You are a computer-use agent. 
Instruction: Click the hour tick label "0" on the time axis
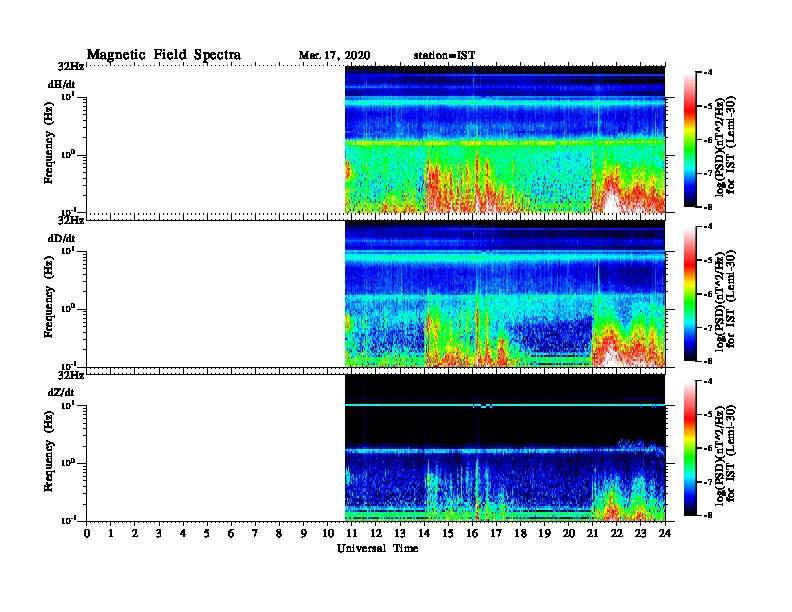(87, 534)
